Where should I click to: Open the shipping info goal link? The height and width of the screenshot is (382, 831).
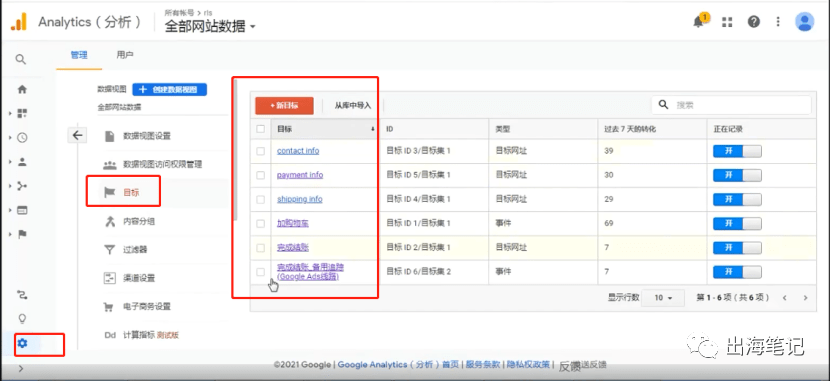coord(299,200)
